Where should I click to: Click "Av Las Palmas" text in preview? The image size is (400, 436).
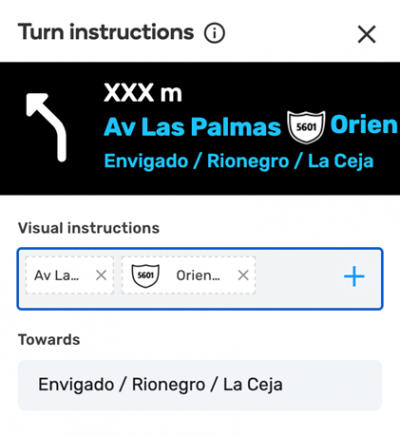193,127
